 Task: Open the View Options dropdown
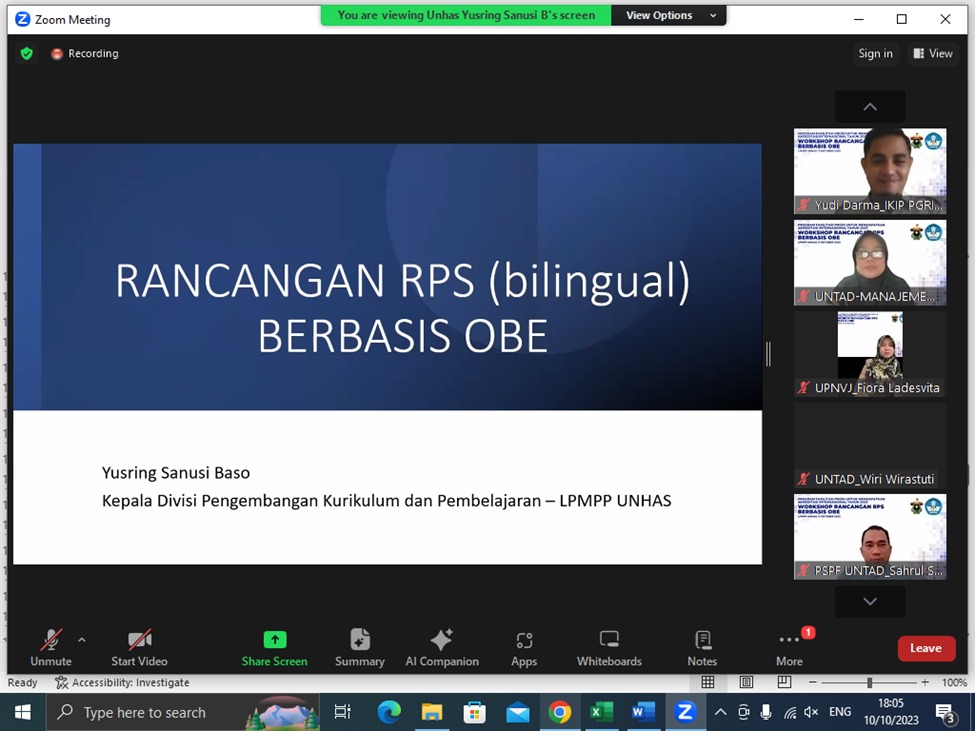tap(671, 15)
